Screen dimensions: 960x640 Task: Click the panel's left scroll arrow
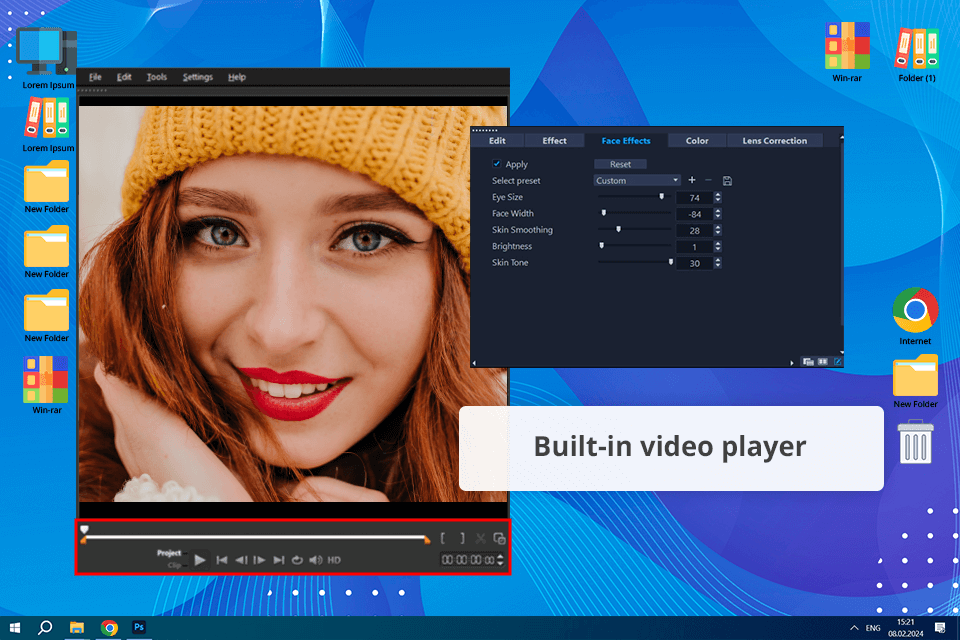[474, 363]
